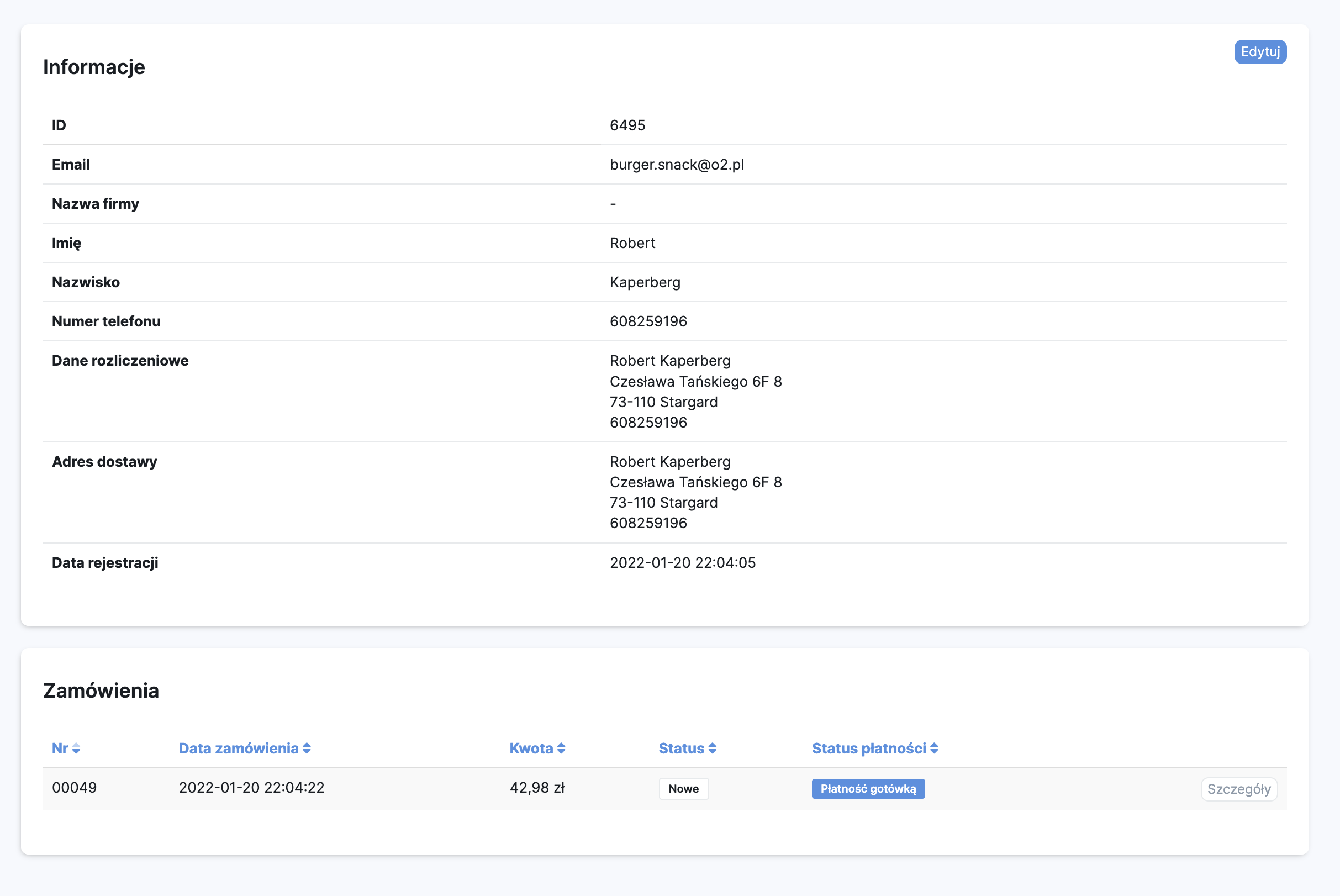Click the Edytuj button
Viewport: 1340px width, 896px height.
click(1259, 52)
